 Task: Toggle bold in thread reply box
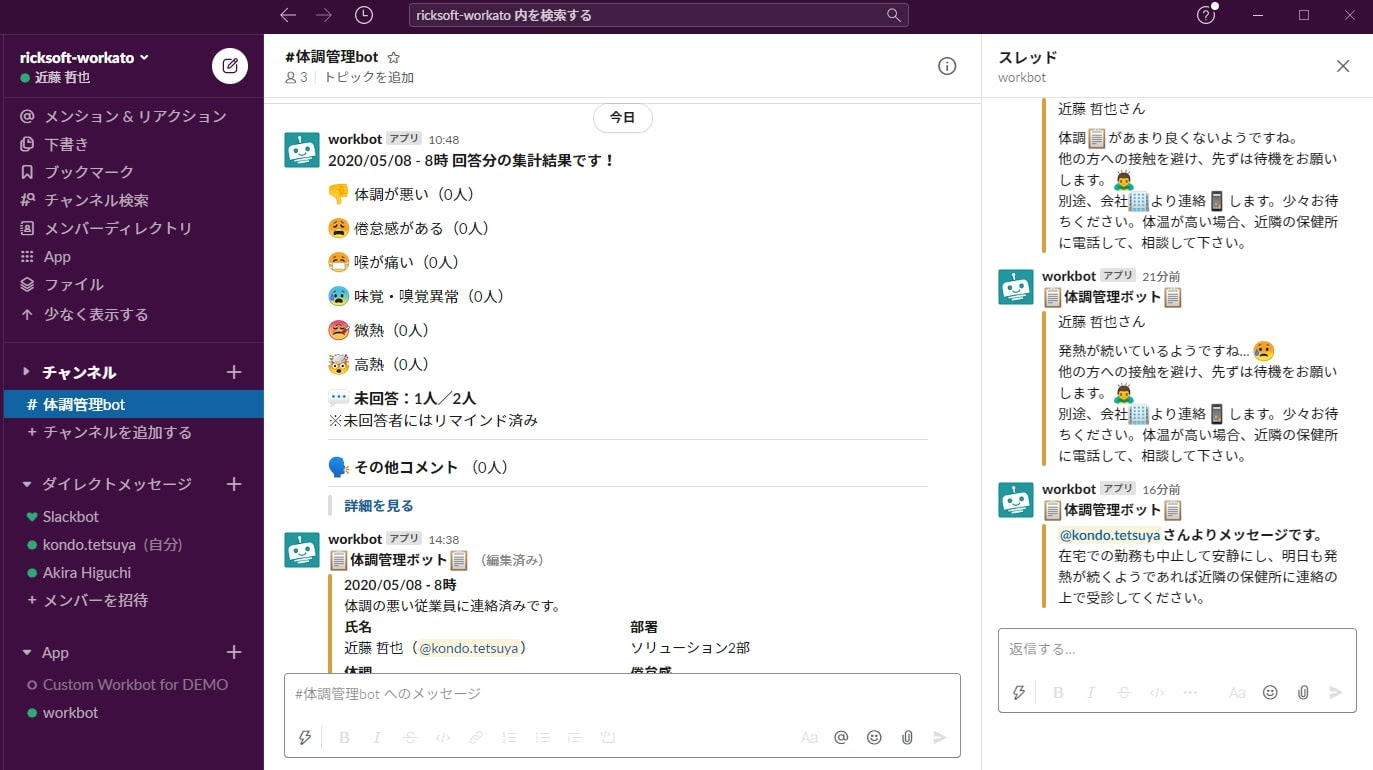click(x=1058, y=692)
